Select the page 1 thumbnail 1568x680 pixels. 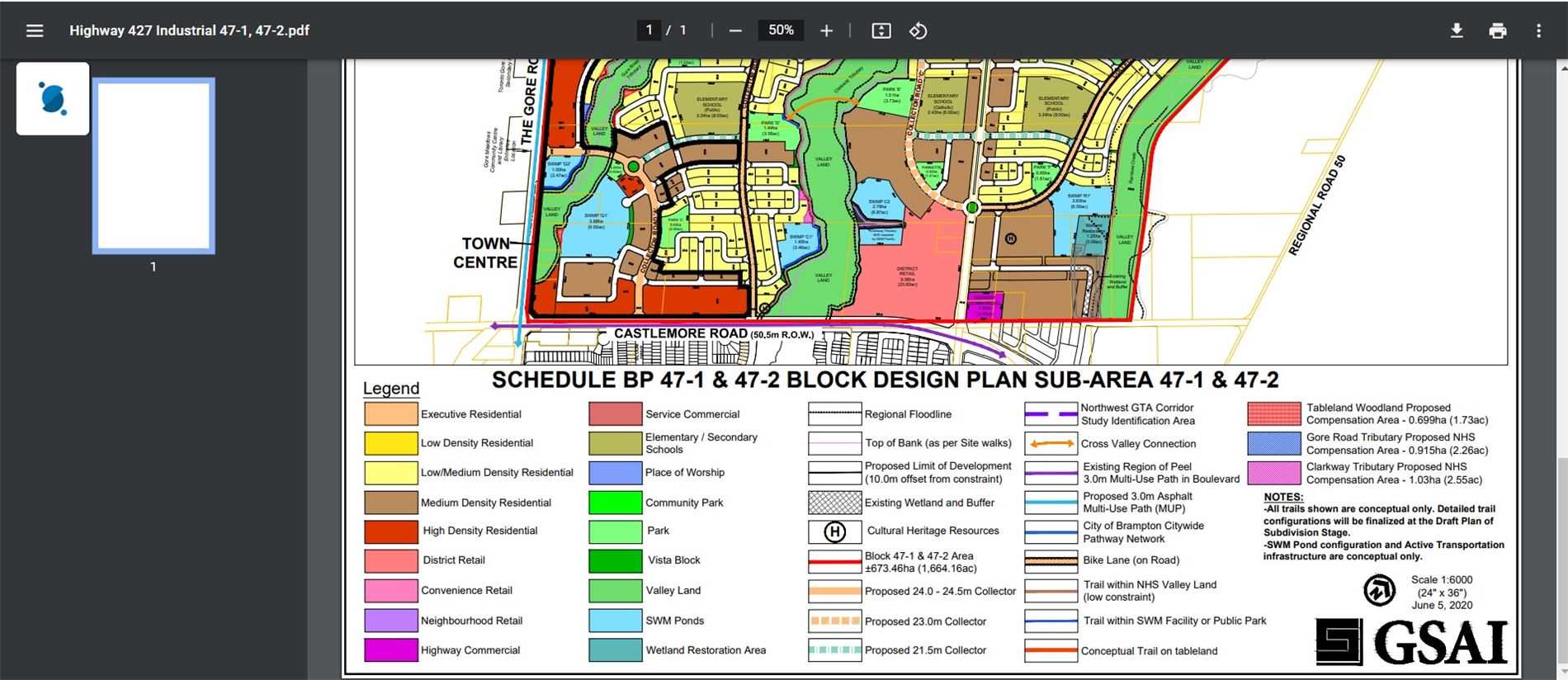coord(153,165)
